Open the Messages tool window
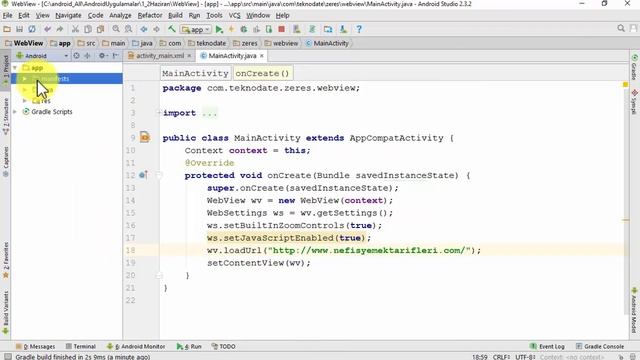Image resolution: width=640 pixels, height=360 pixels. click(x=35, y=346)
